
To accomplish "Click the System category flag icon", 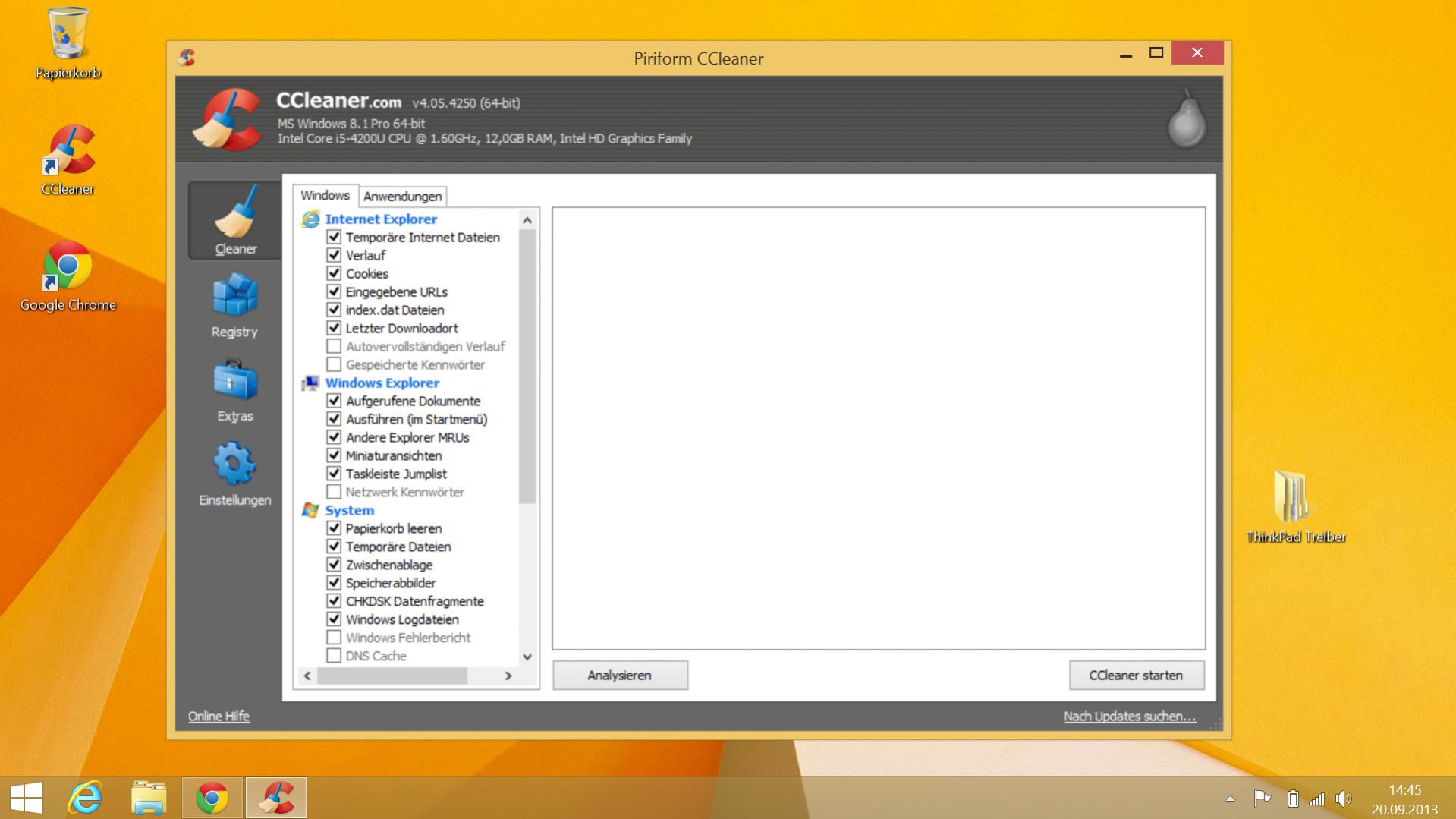I will click(310, 510).
